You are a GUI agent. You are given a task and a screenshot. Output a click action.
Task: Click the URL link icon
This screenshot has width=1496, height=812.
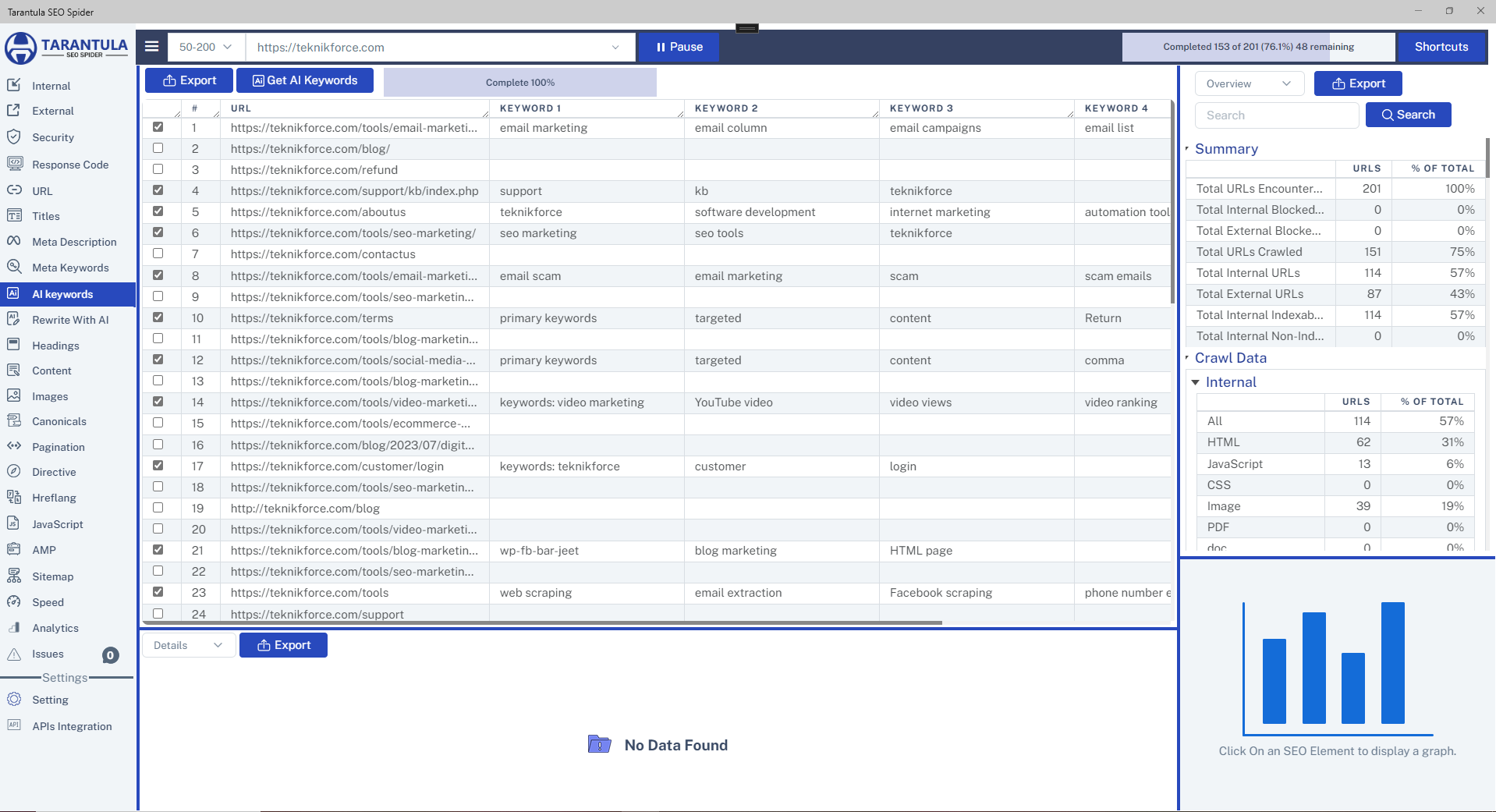(13, 190)
